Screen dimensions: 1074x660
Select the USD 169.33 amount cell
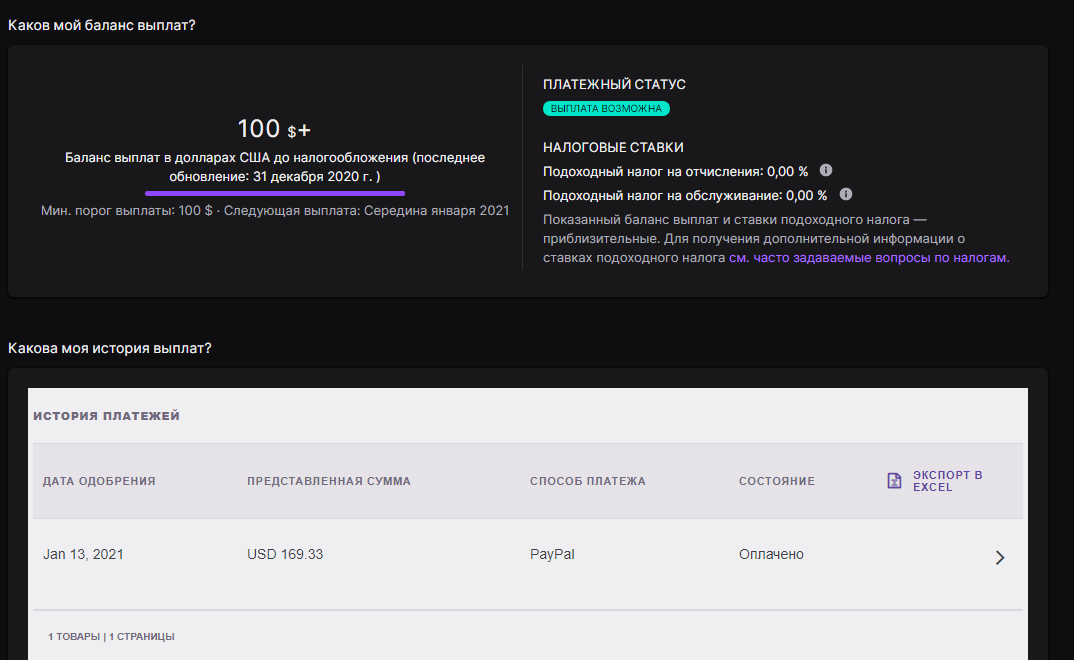click(285, 554)
